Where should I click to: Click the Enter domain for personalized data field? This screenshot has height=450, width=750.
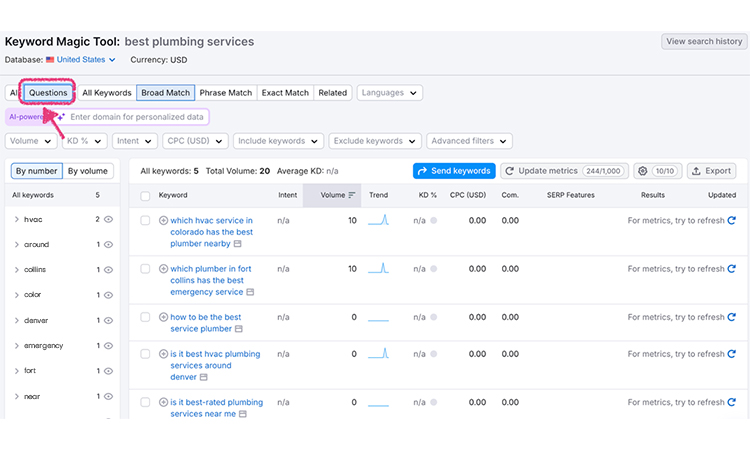136,117
